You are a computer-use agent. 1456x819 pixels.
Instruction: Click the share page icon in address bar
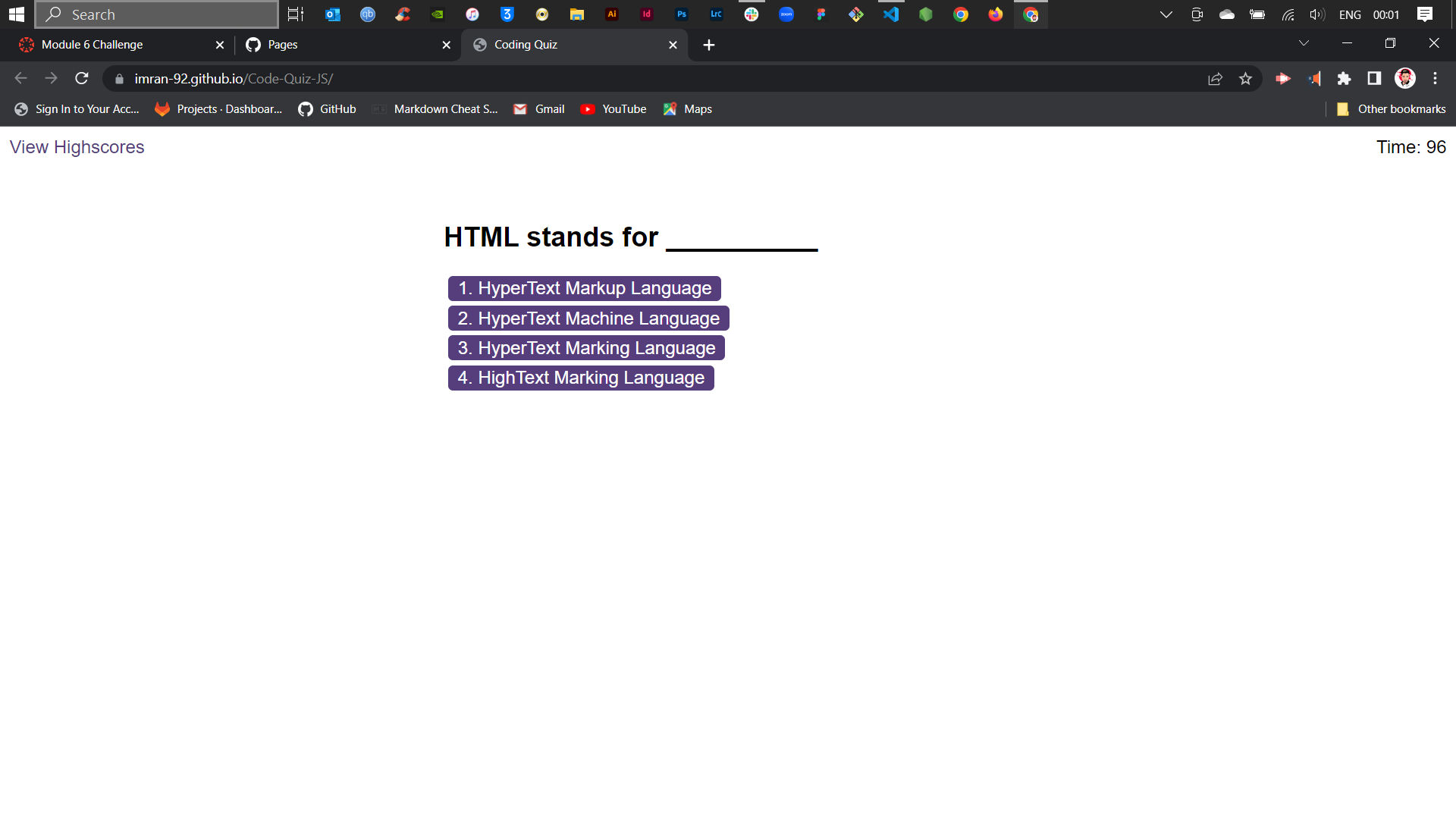(1215, 79)
